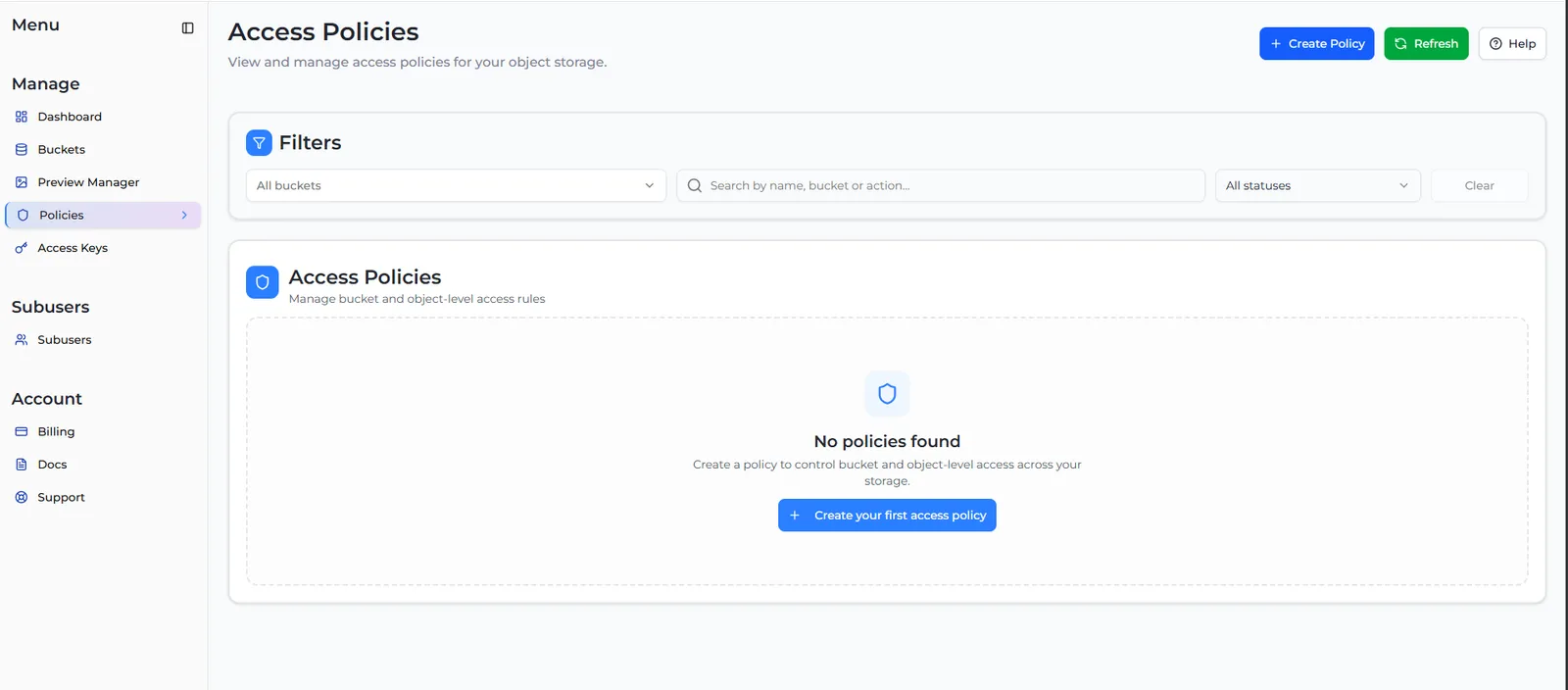Click the blue funnel Filters icon

(259, 143)
